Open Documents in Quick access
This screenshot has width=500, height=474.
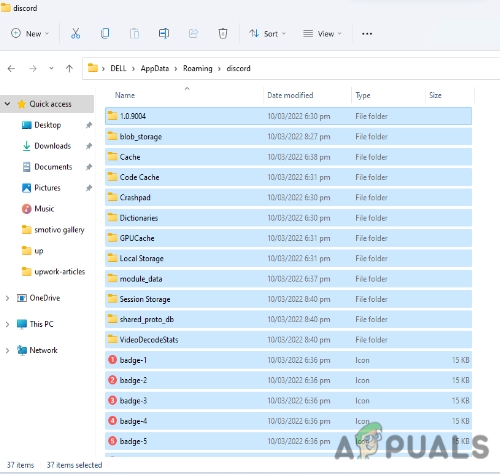click(53, 167)
